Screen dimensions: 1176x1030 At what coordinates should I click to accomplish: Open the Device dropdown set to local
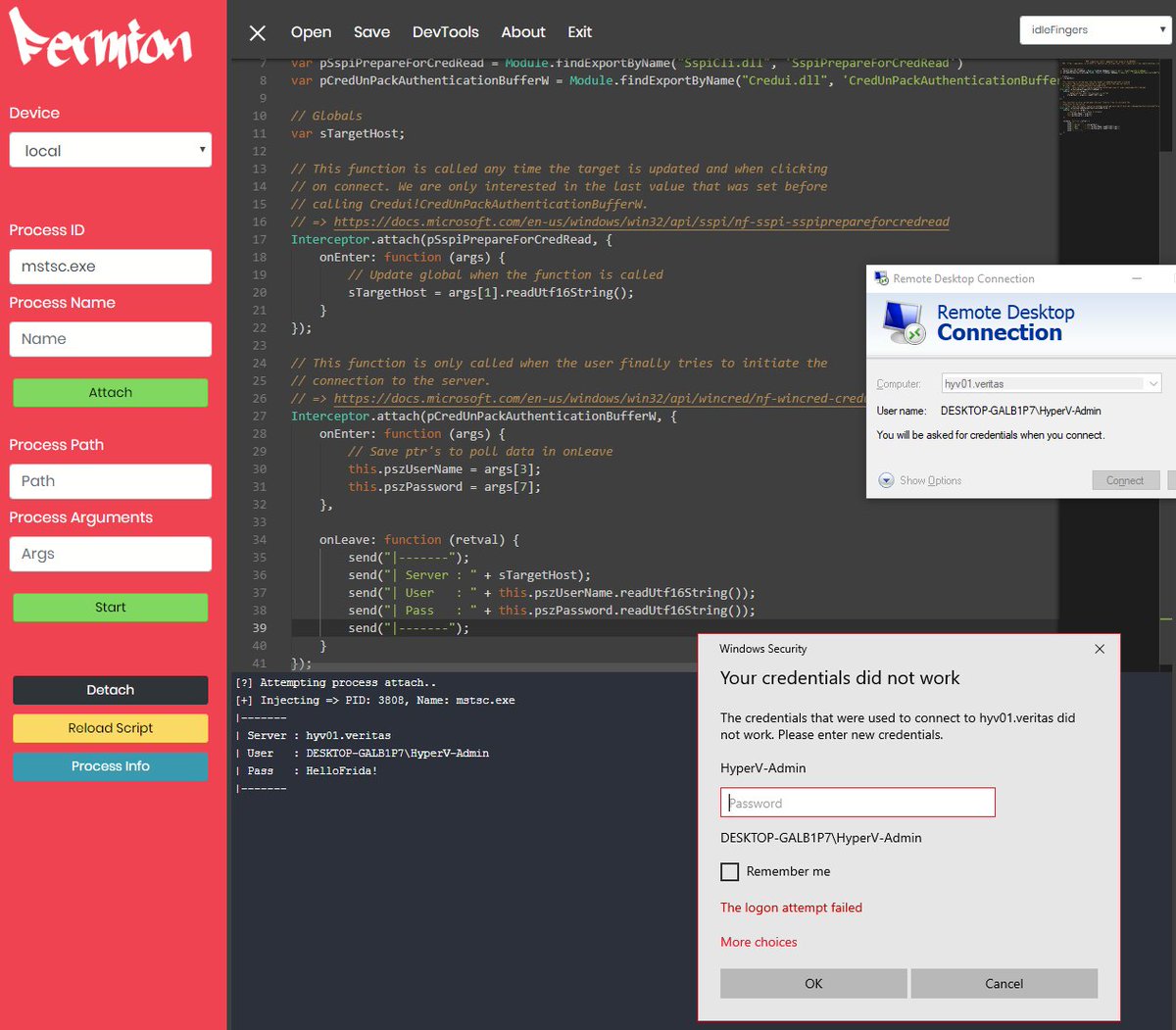tap(111, 150)
